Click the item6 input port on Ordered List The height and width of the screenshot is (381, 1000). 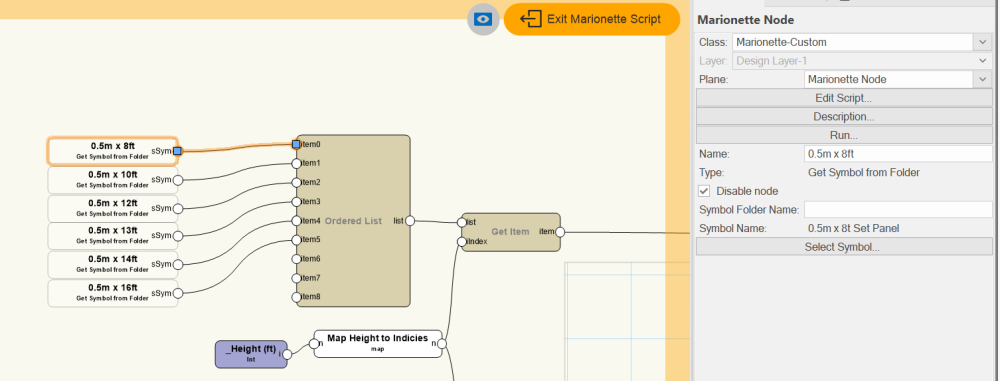tap(296, 259)
